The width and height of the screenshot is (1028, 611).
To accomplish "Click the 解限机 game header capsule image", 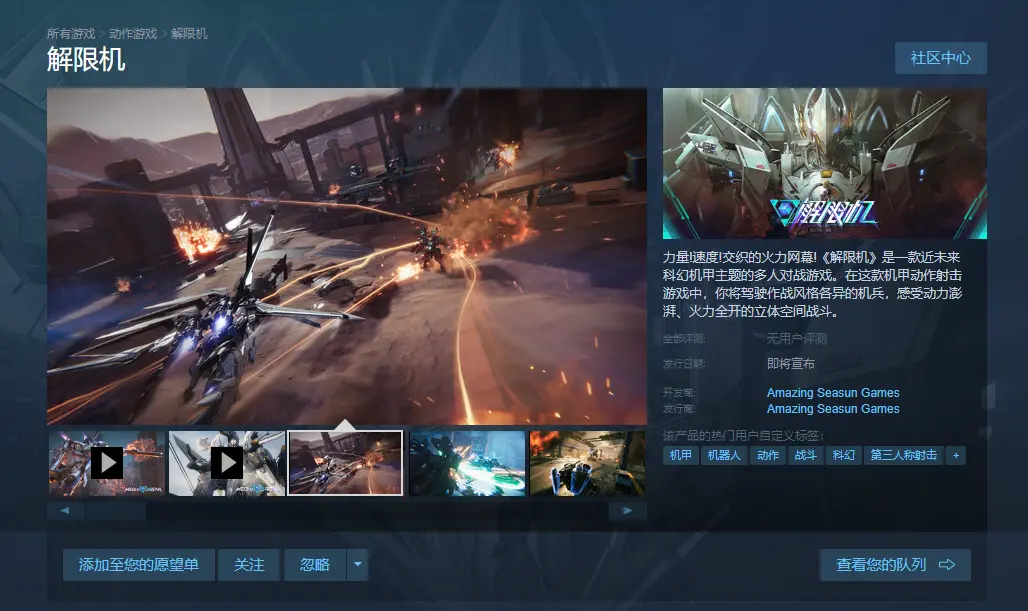I will click(x=825, y=163).
